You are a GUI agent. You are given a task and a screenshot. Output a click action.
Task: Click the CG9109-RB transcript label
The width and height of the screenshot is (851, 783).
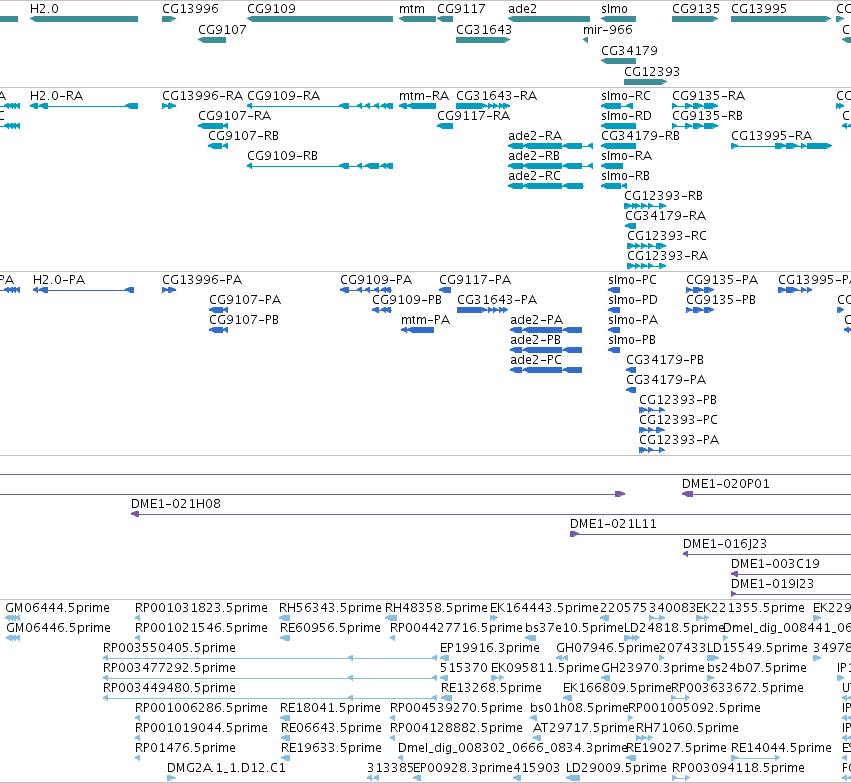coord(282,156)
